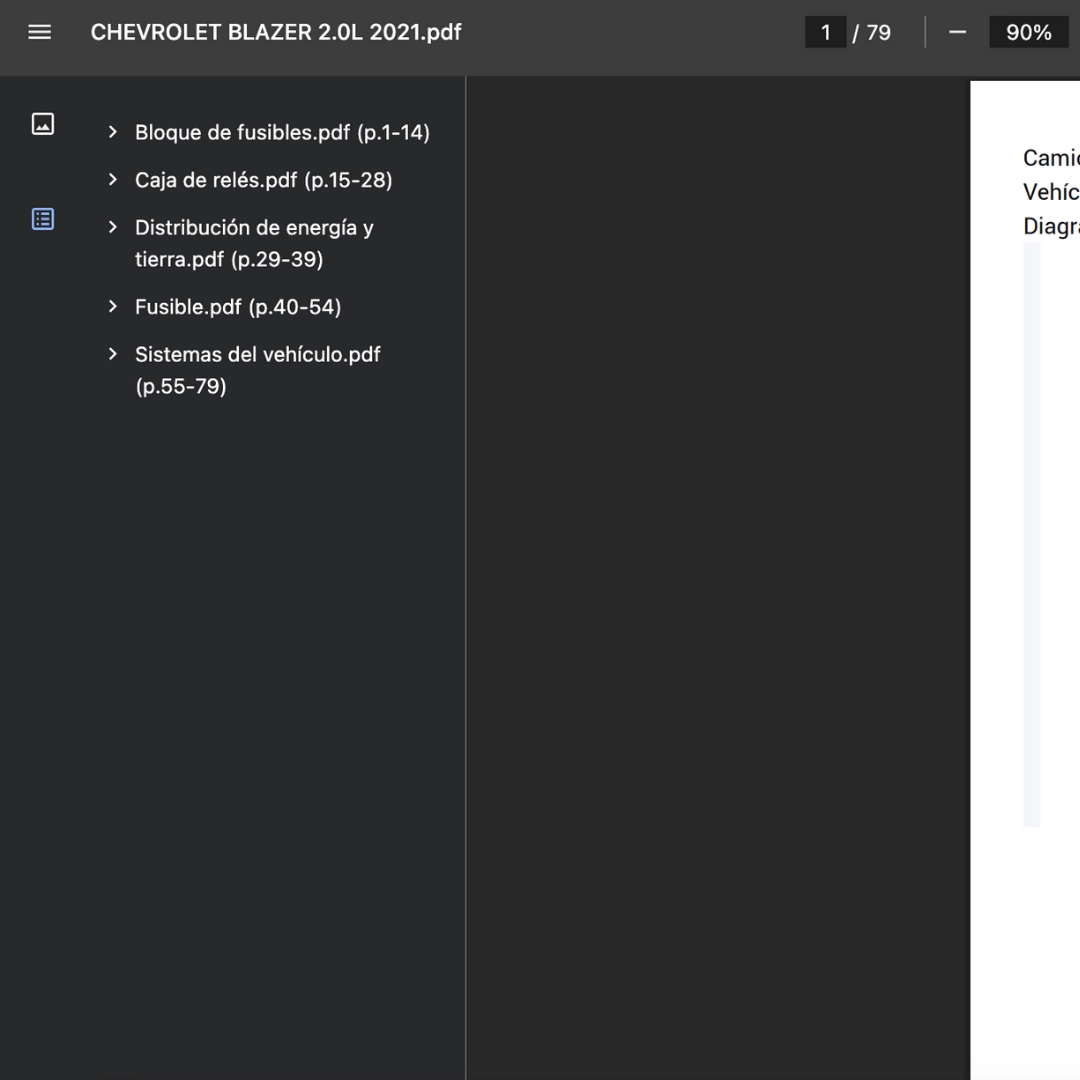Open Caja de relés.pdf (p.15-28) bookmark
The image size is (1080, 1080).
click(x=264, y=180)
